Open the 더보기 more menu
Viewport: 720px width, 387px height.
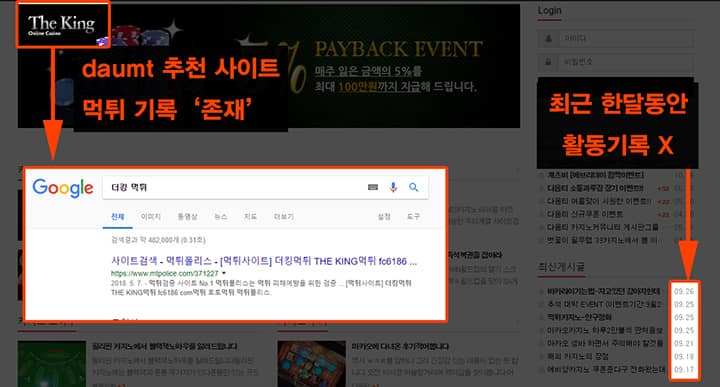click(283, 217)
